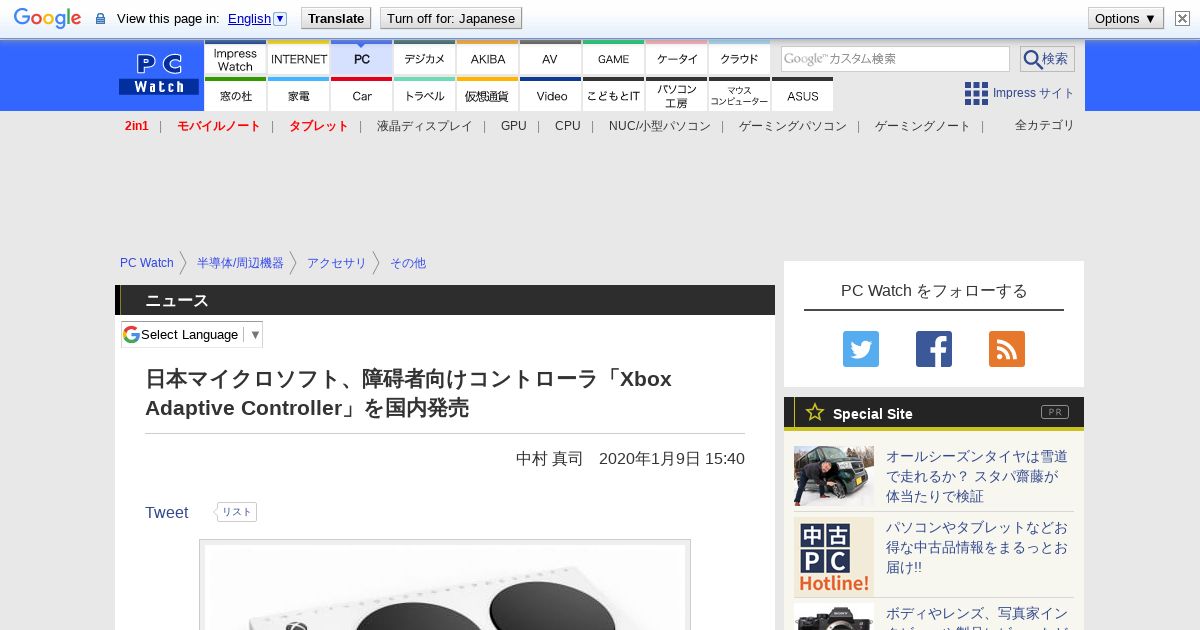Click the Translate button
This screenshot has width=1200, height=630.
[335, 18]
